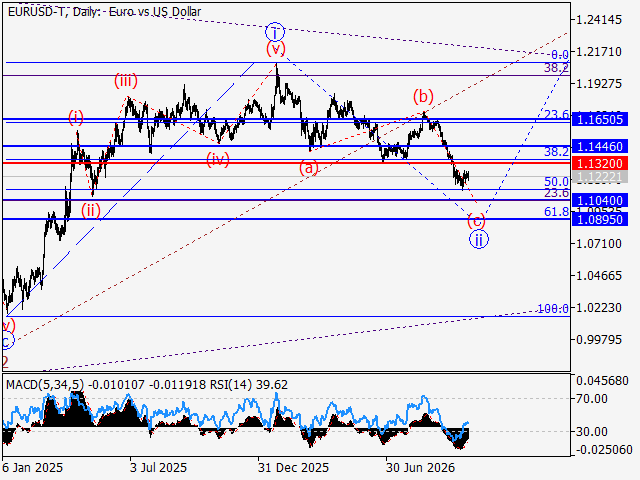Click the 1.24145 price axis label
The height and width of the screenshot is (480, 640).
click(599, 20)
